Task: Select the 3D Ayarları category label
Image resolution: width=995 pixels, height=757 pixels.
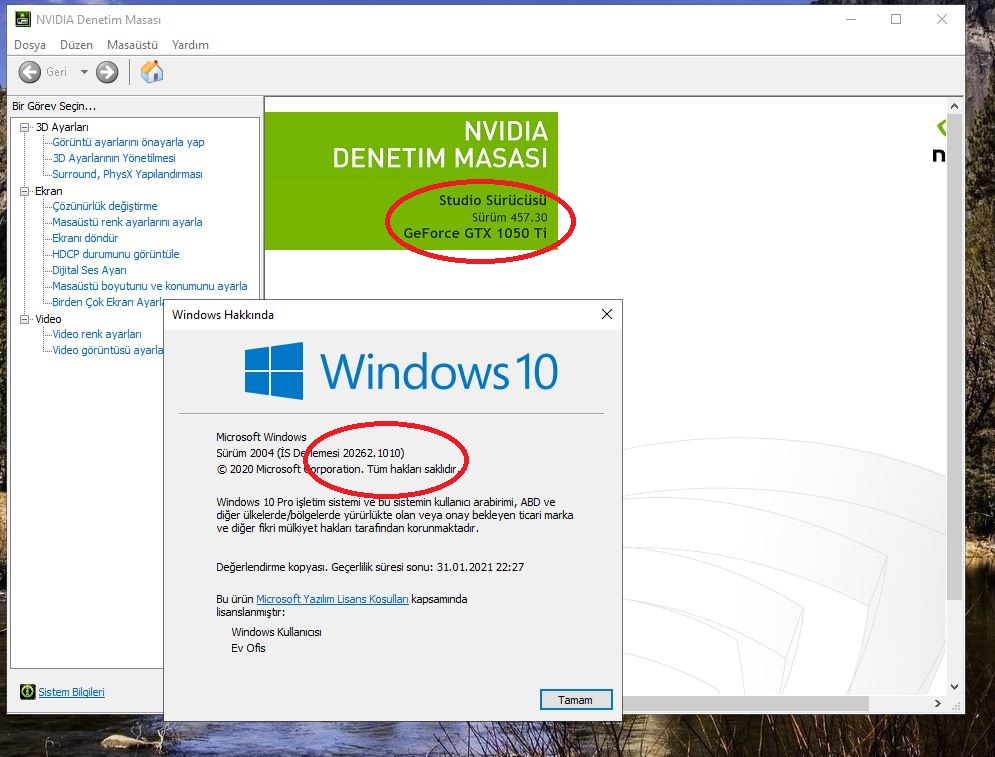Action: 62,127
